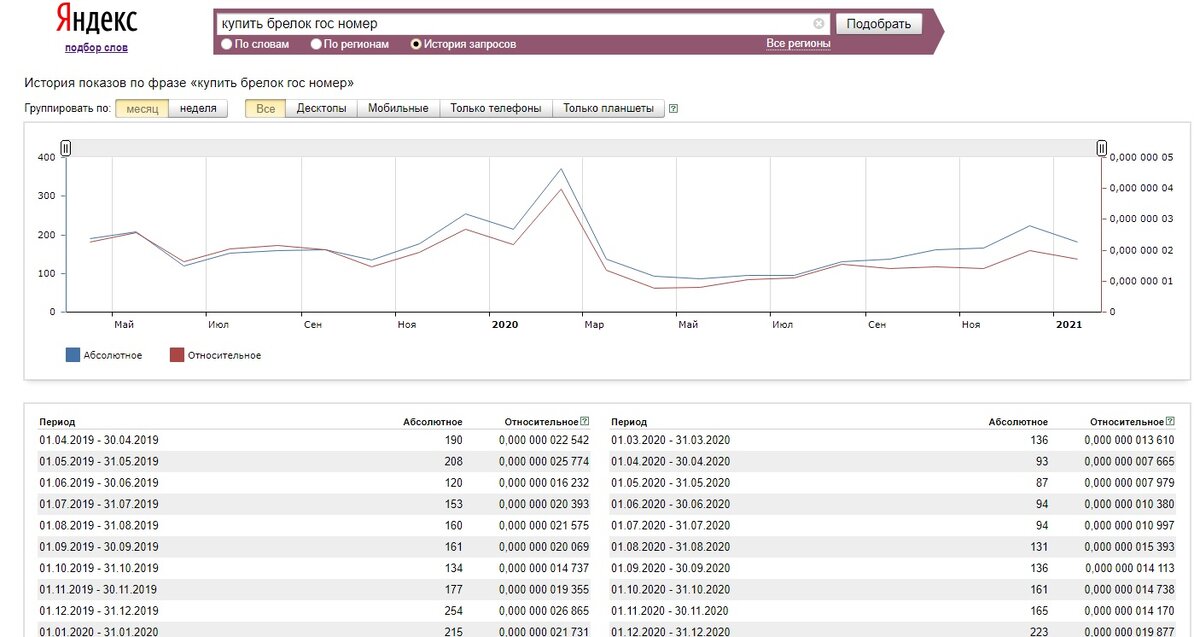
Task: Select period 01.09.2020 - 30.09.2020
Action: [x=671, y=568]
